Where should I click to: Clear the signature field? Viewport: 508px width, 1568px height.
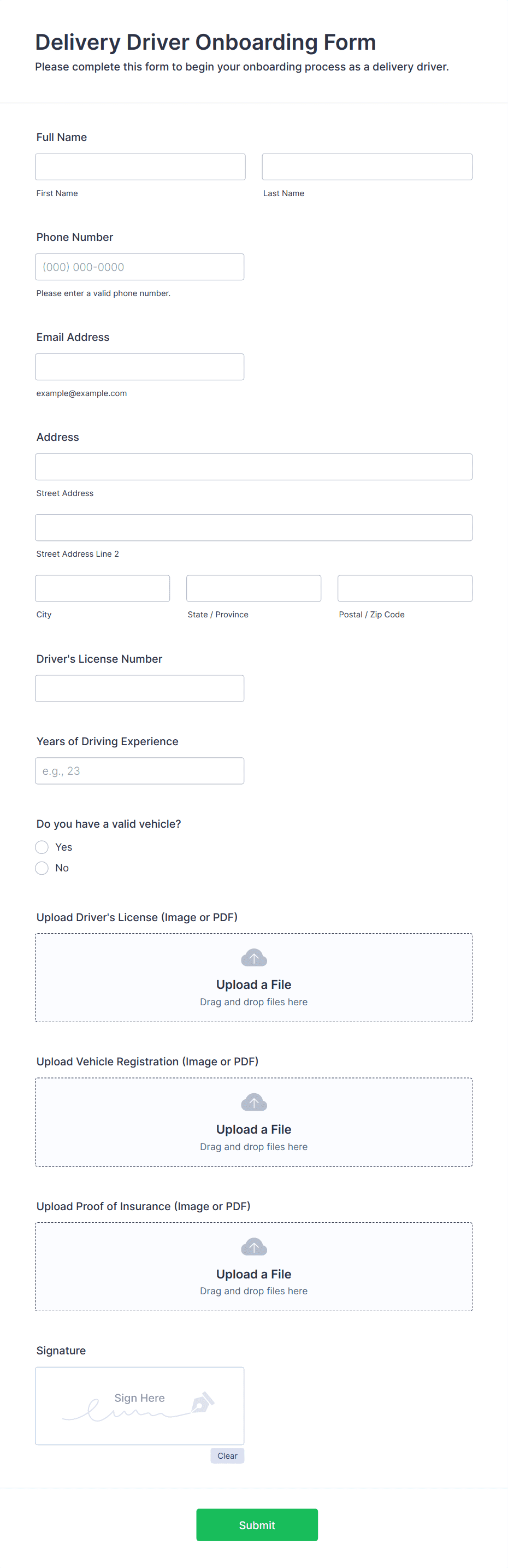pos(228,1455)
